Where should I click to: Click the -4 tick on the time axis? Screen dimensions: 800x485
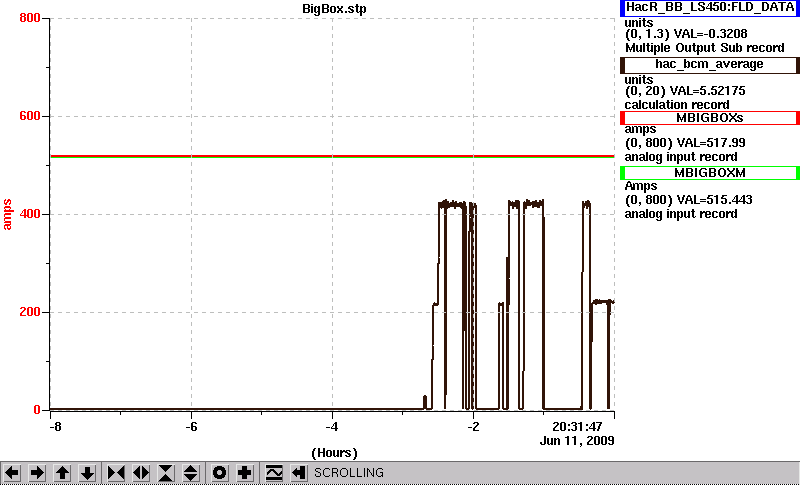coord(332,426)
